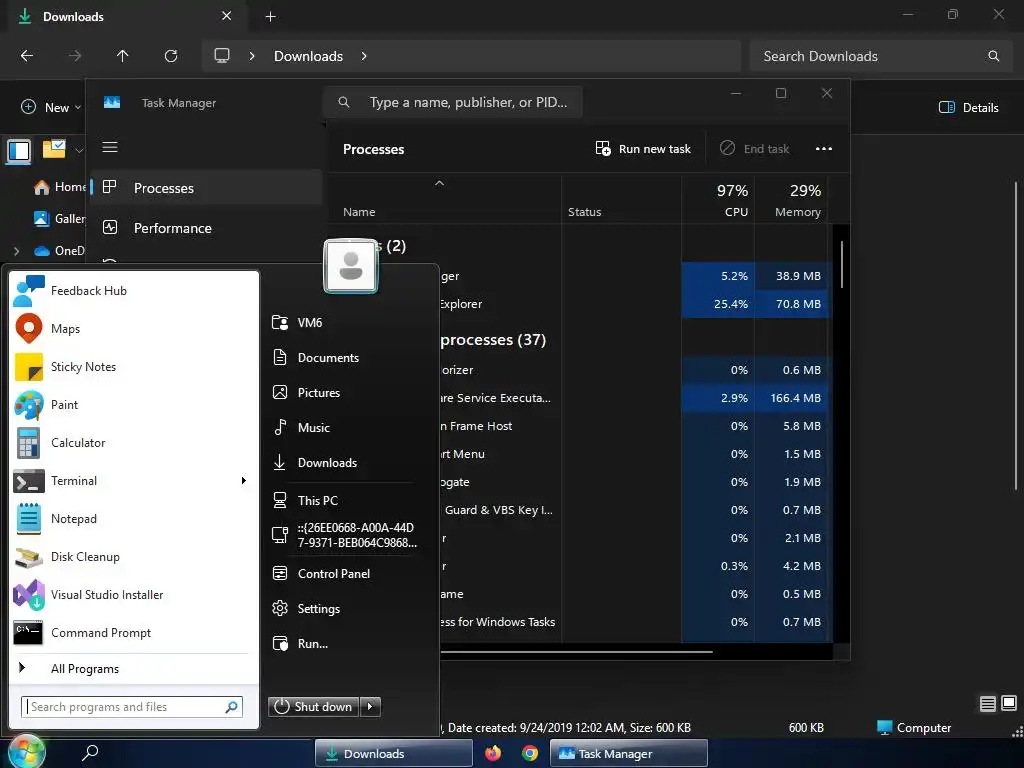The image size is (1024, 768).
Task: Open Sticky Notes in start menu
Action: tap(134, 366)
